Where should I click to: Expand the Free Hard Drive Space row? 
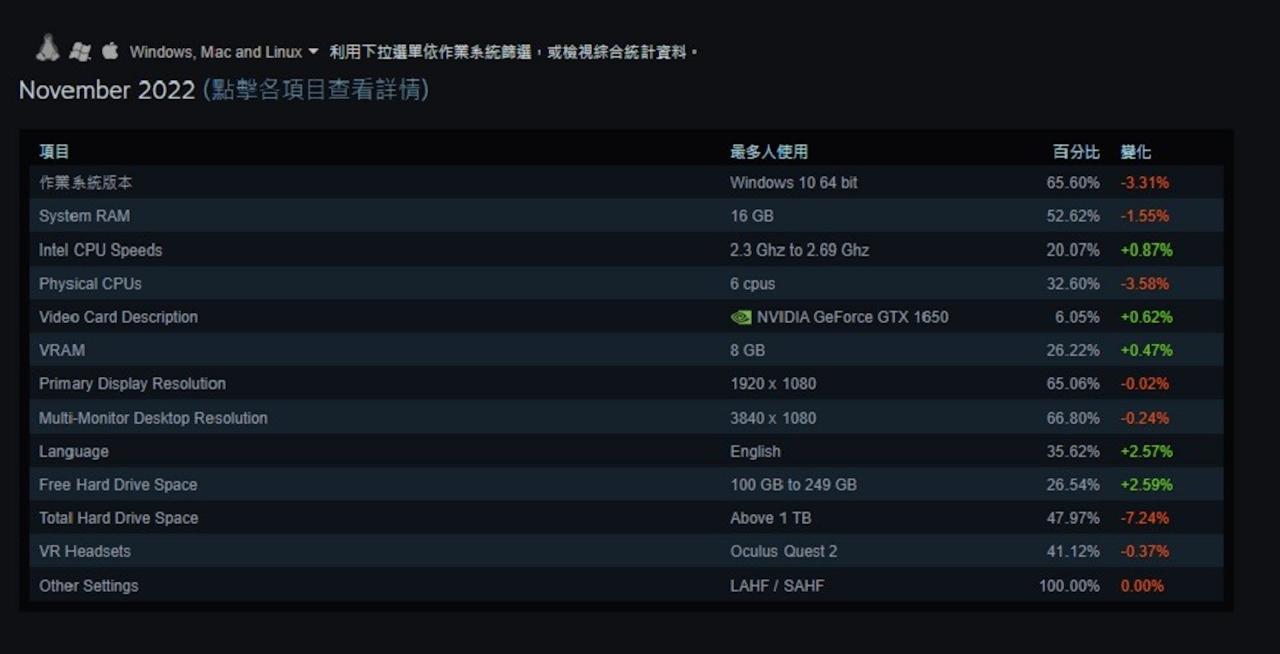pyautogui.click(x=118, y=485)
